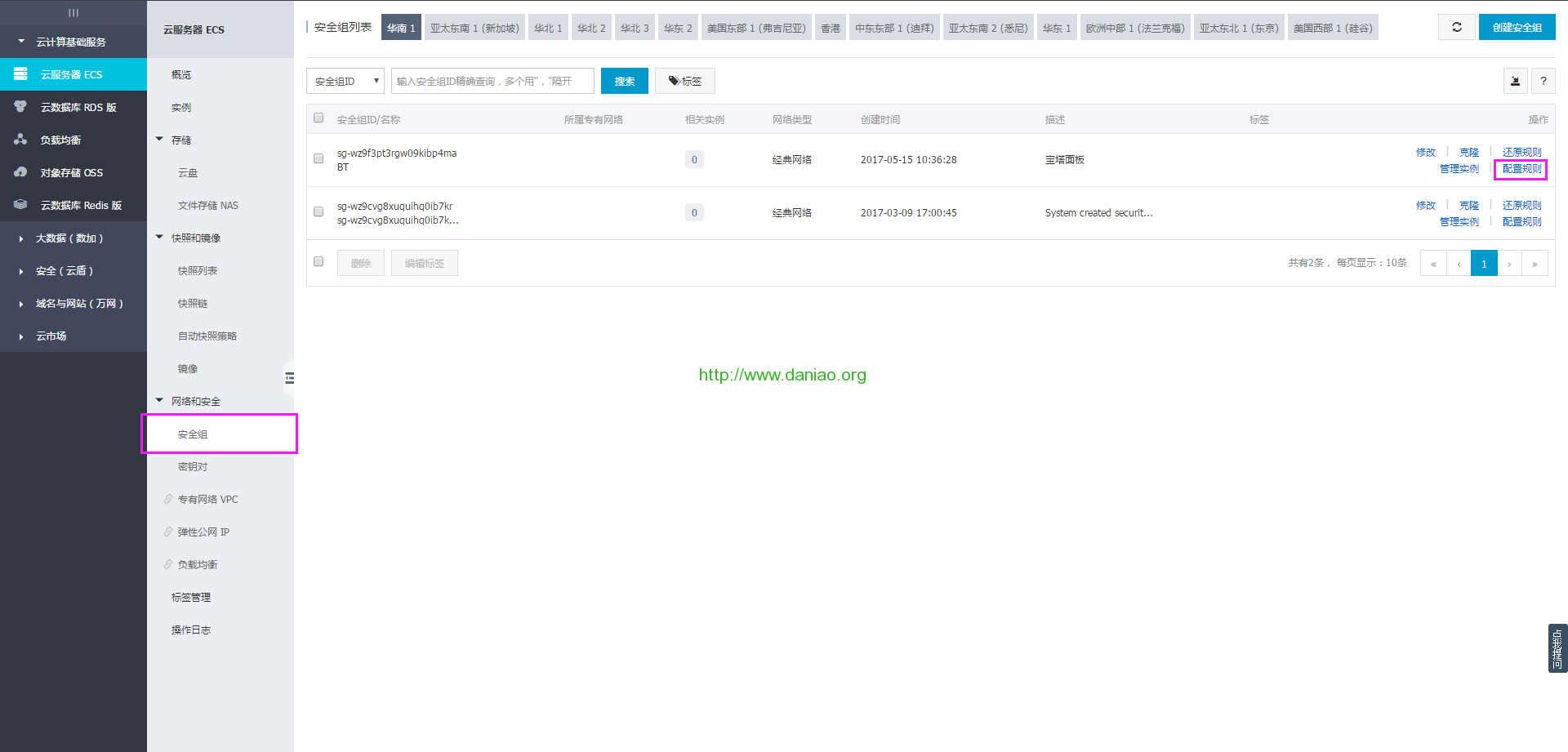The image size is (1568, 752).
Task: Go to first page in pagination
Action: [1433, 264]
